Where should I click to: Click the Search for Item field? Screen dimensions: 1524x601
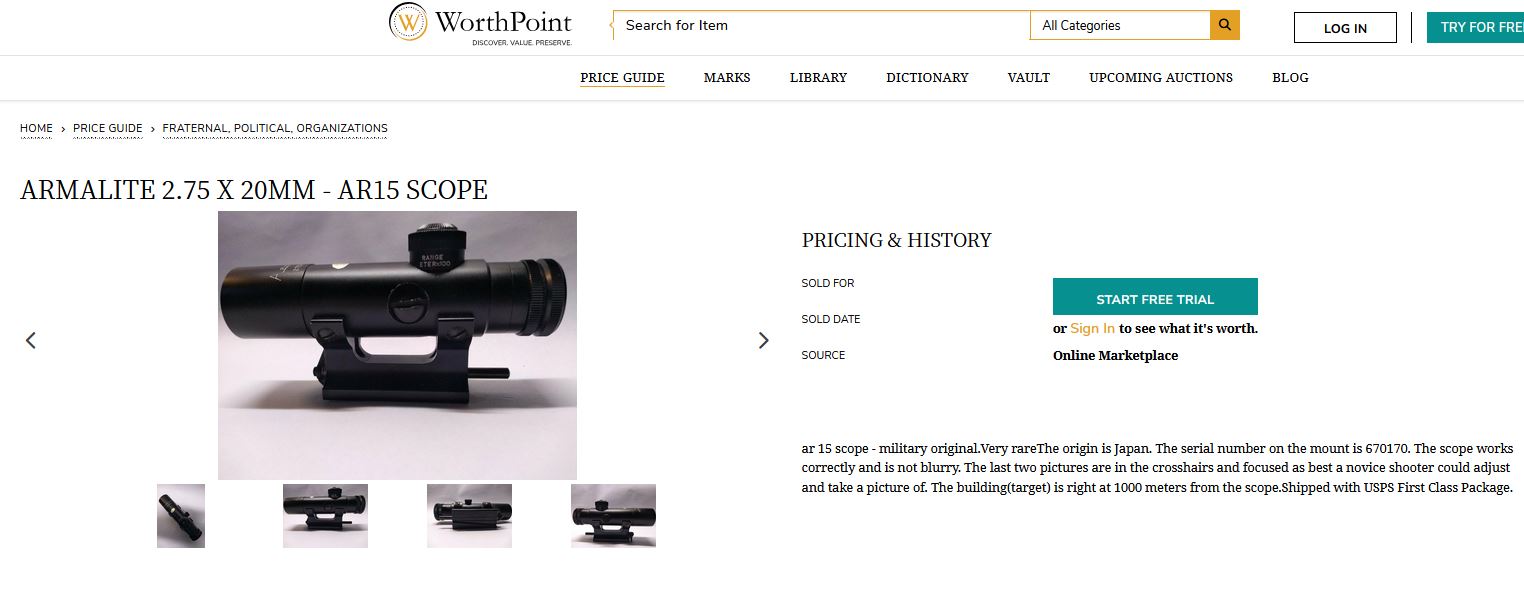[x=820, y=25]
